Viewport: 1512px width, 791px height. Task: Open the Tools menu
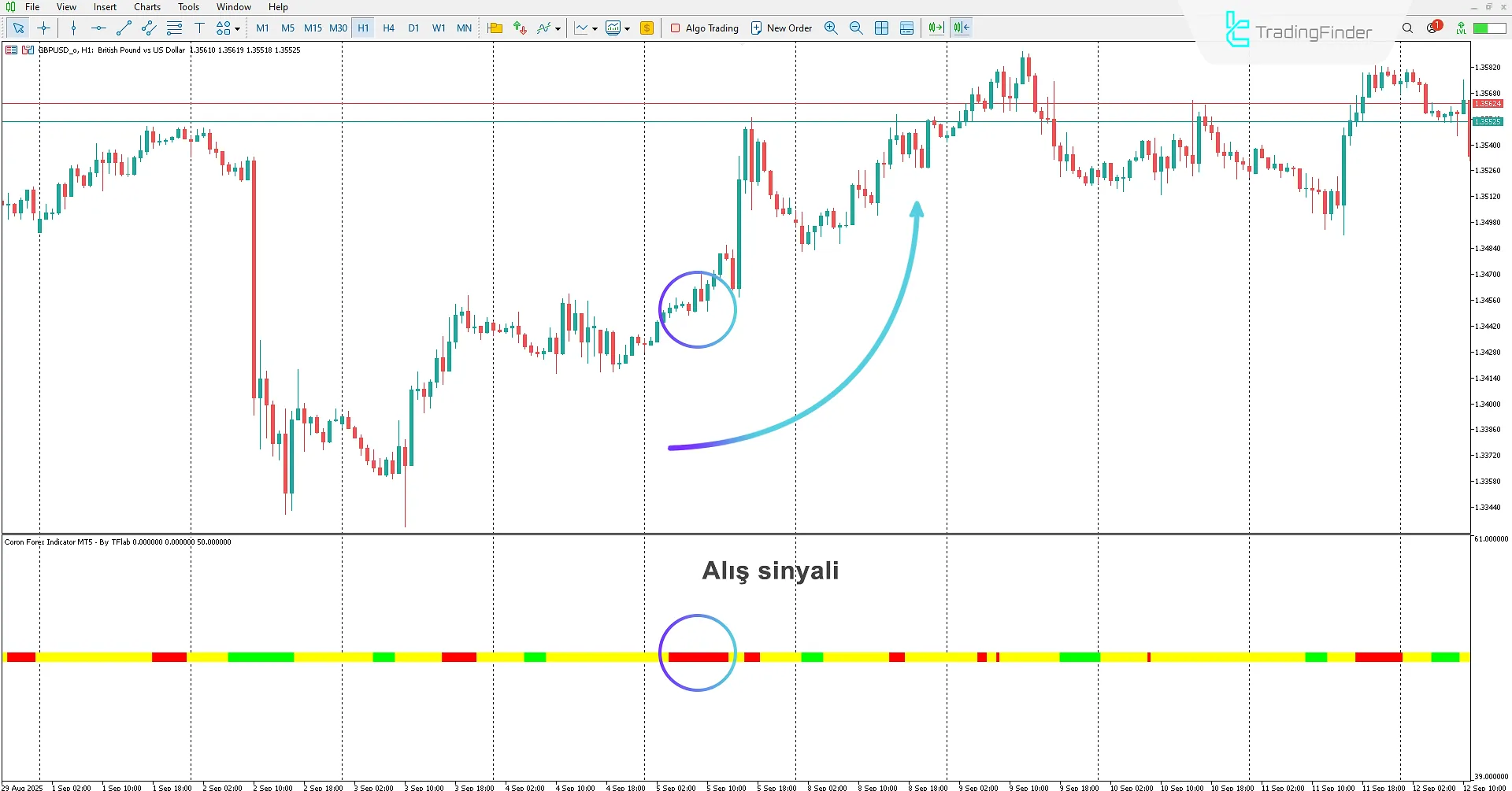pos(187,6)
